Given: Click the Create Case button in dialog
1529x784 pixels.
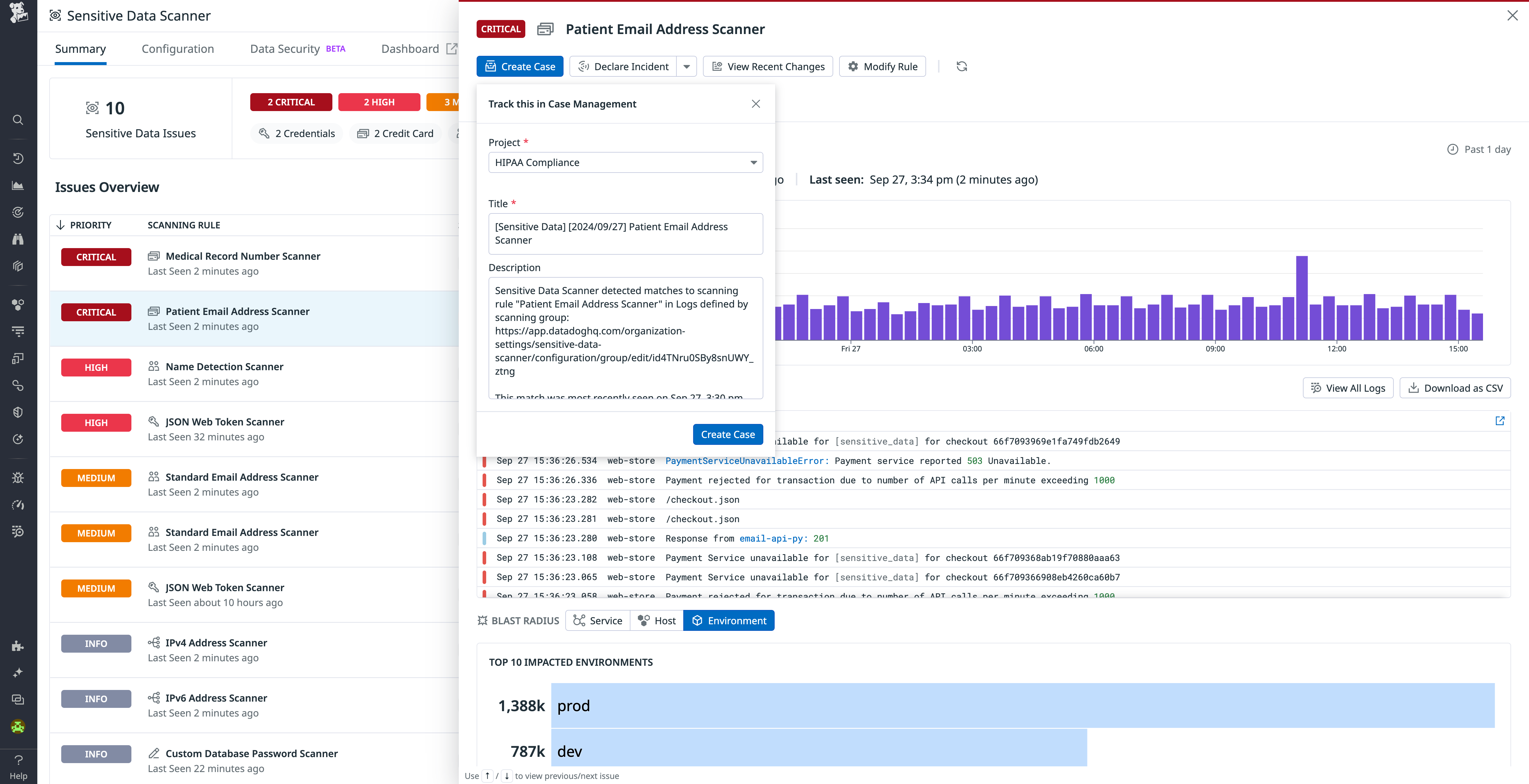Looking at the screenshot, I should coord(728,434).
